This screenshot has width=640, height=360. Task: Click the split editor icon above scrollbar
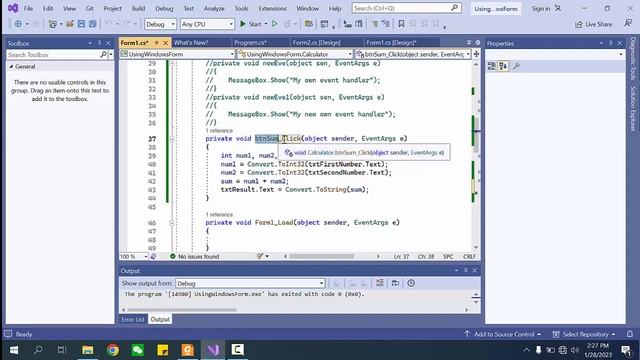476,54
